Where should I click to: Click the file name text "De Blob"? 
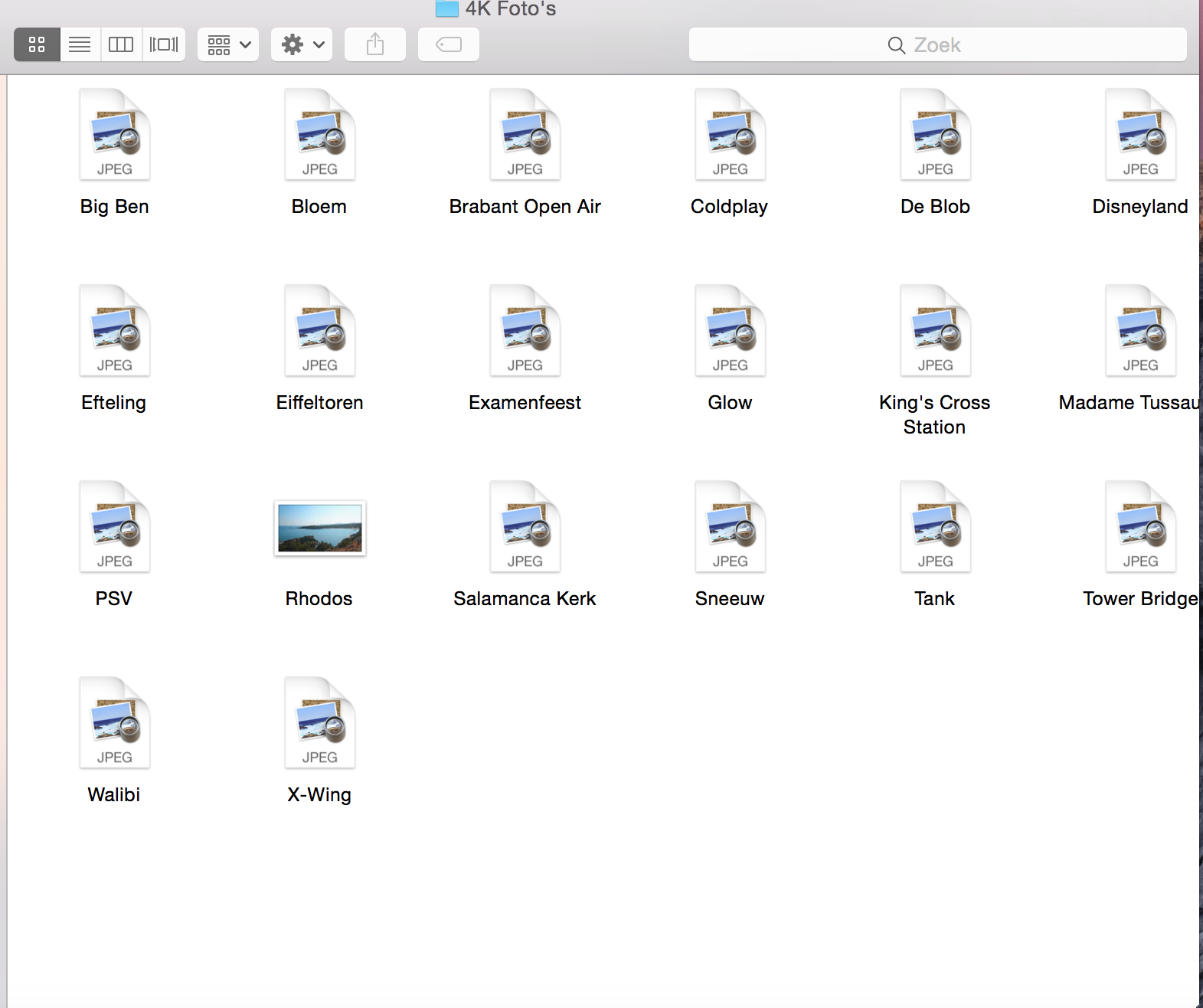coord(935,207)
